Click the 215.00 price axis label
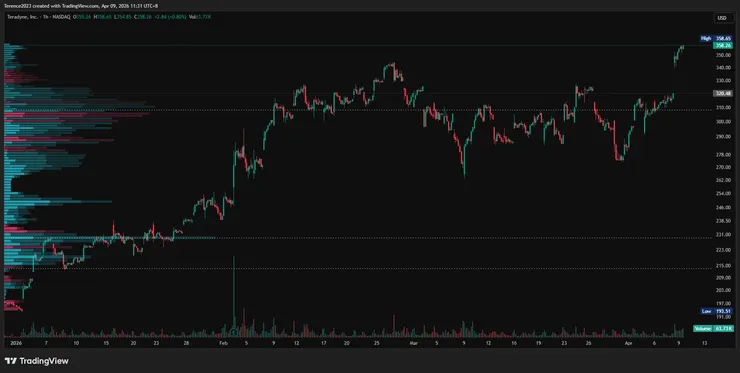Screen dimensions: 740x373 click(x=723, y=266)
